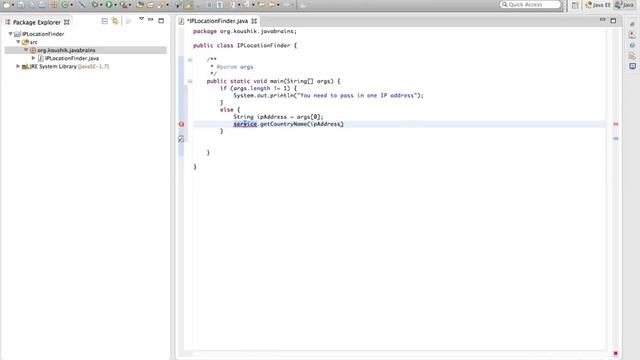This screenshot has height=360, width=640.
Task: Toggle Link with Editor in Package Explorer
Action: click(x=115, y=21)
